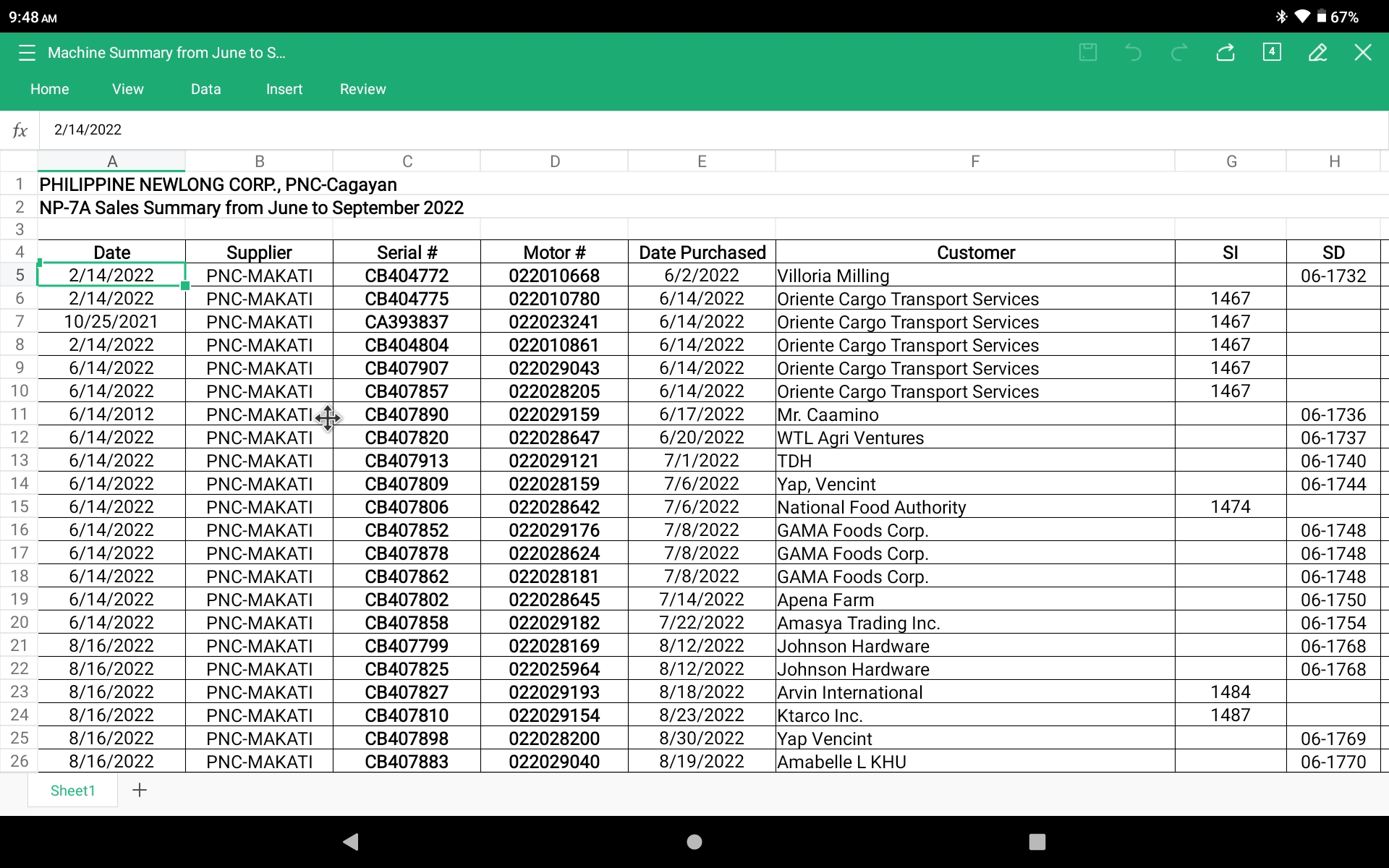Select the Sheet1 sheet tab
This screenshot has width=1389, height=868.
coord(72,791)
